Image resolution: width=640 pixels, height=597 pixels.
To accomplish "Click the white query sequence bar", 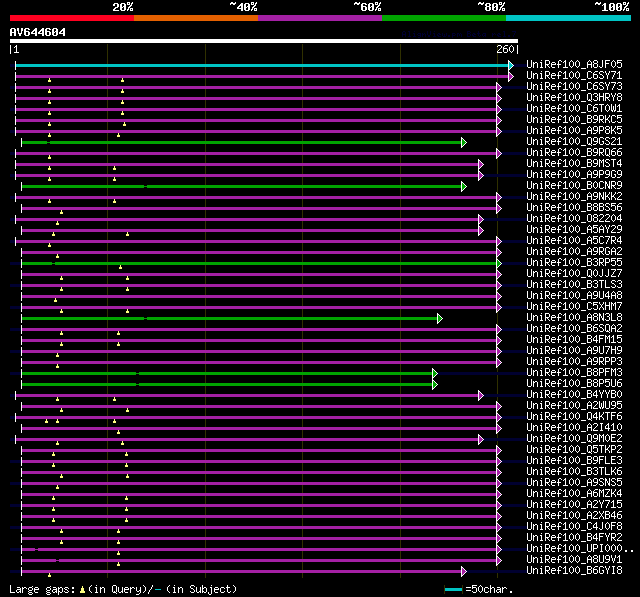I will click(x=264, y=41).
